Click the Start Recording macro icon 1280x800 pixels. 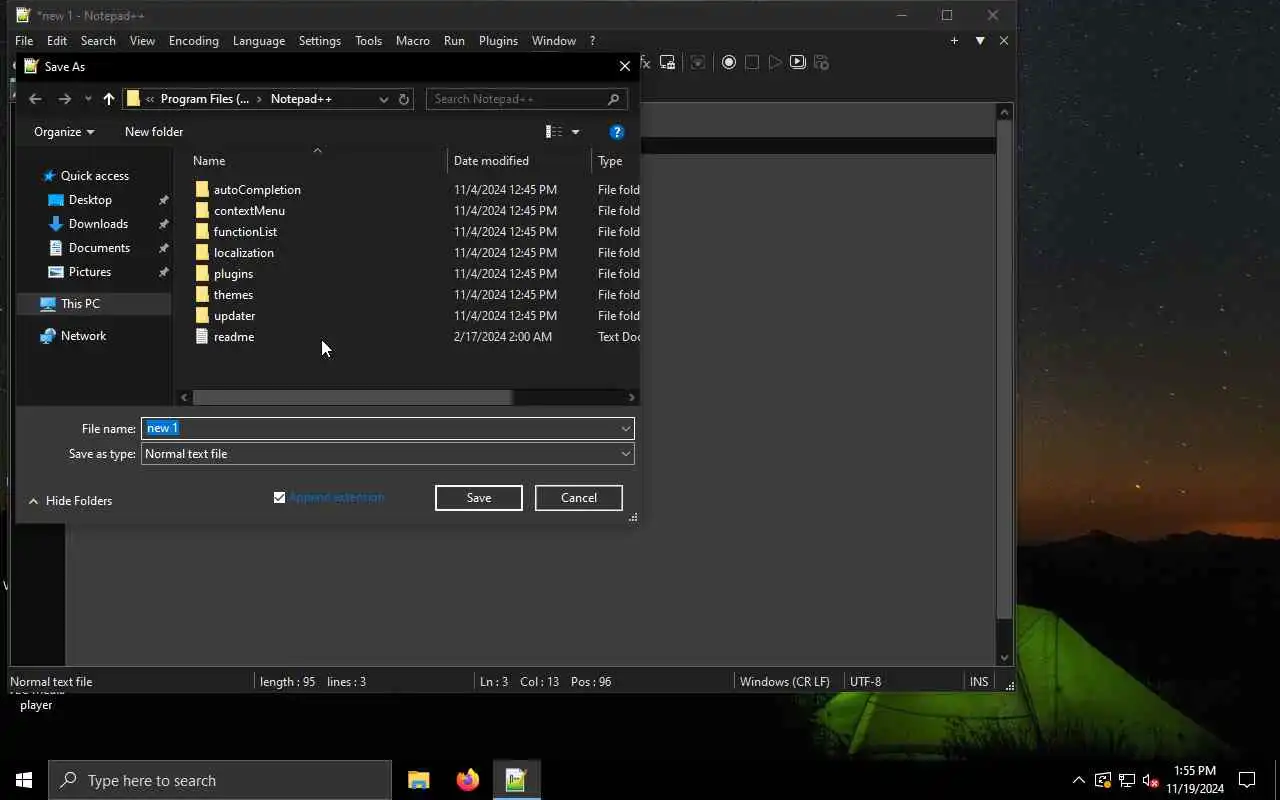pyautogui.click(x=729, y=62)
